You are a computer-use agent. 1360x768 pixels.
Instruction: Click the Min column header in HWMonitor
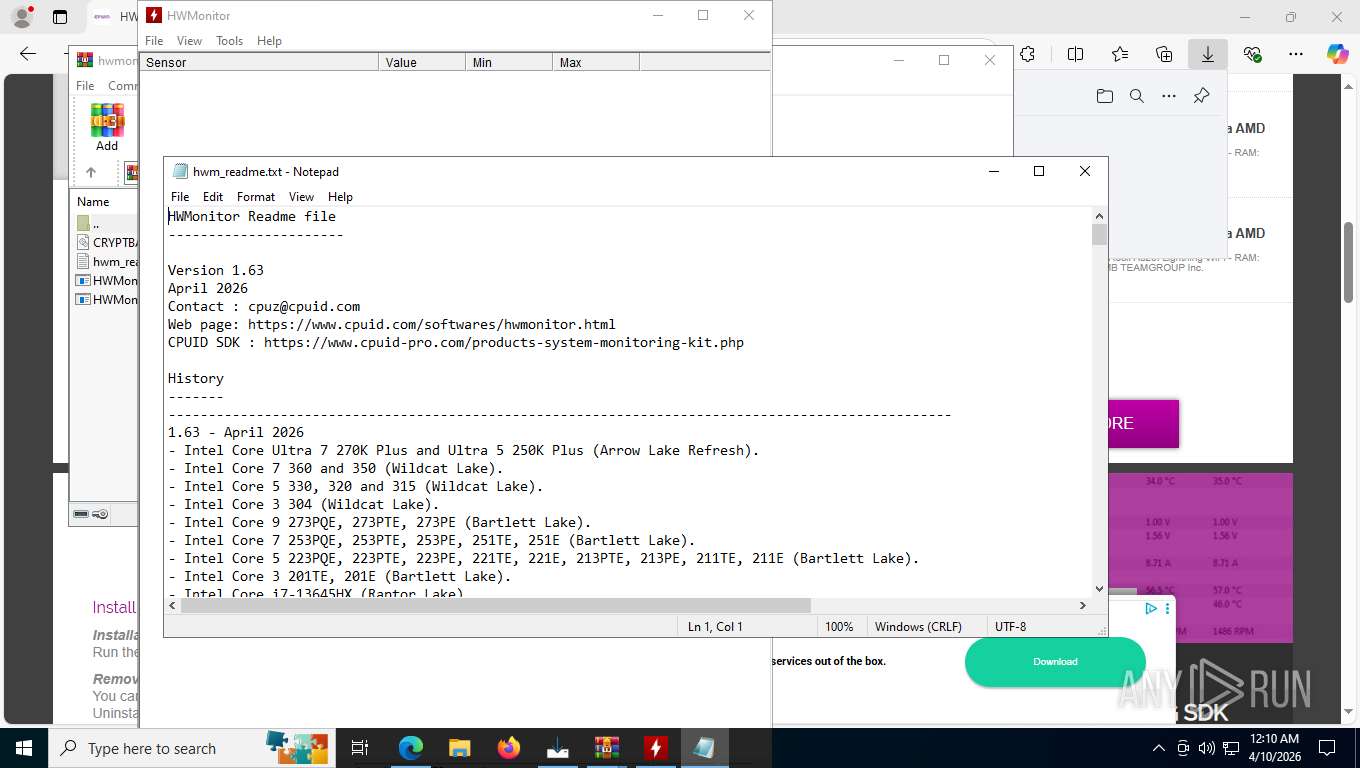pyautogui.click(x=509, y=62)
